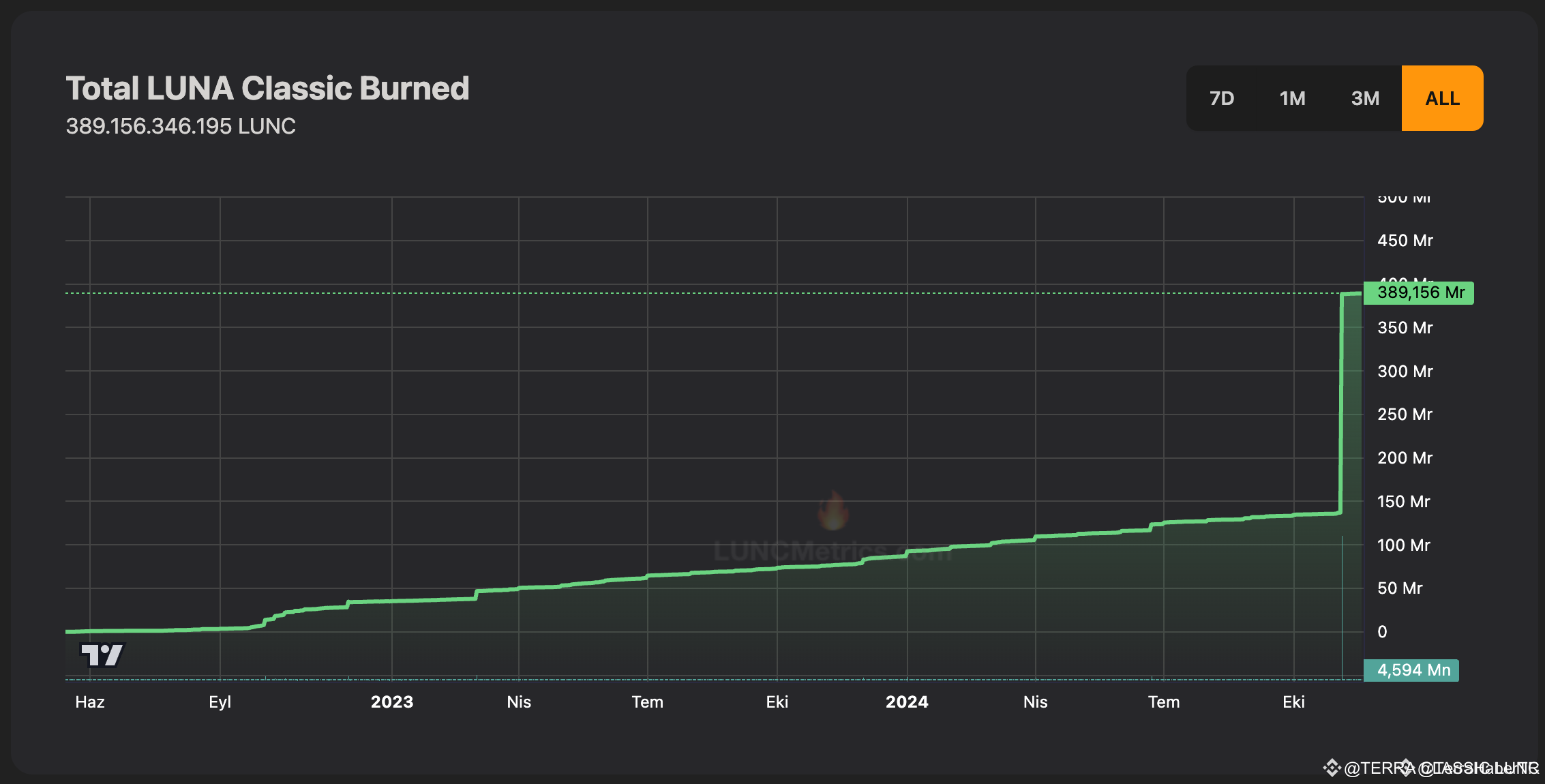
Task: Click the 450 Mr price axis label
Action: click(1405, 241)
